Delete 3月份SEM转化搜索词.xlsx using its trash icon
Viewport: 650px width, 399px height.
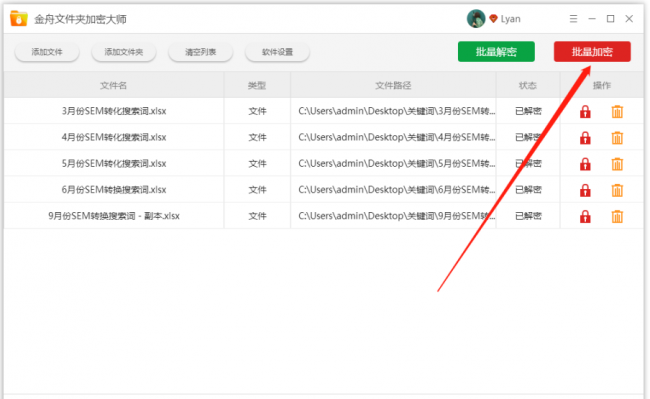[617, 111]
